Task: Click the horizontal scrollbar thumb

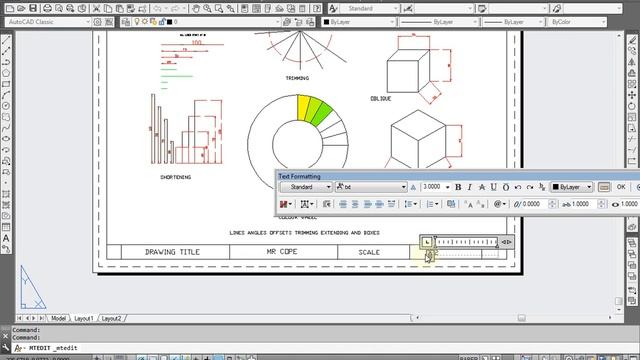Action: 521,318
